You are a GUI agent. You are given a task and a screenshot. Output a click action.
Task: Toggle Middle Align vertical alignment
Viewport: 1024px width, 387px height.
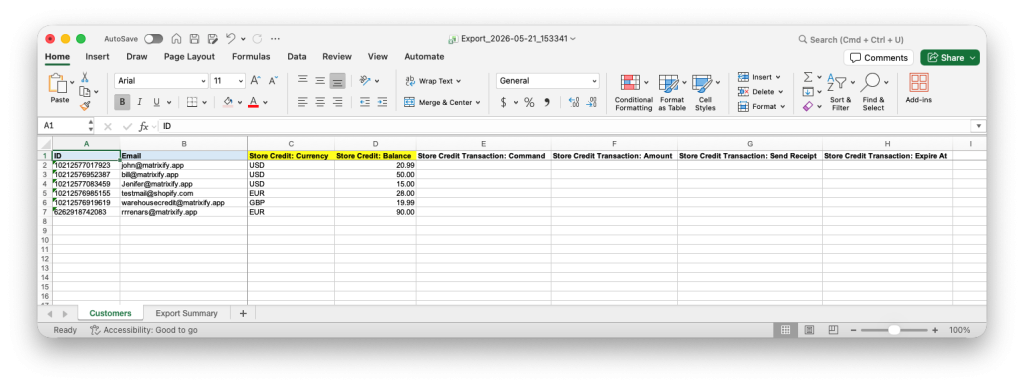[x=320, y=80]
